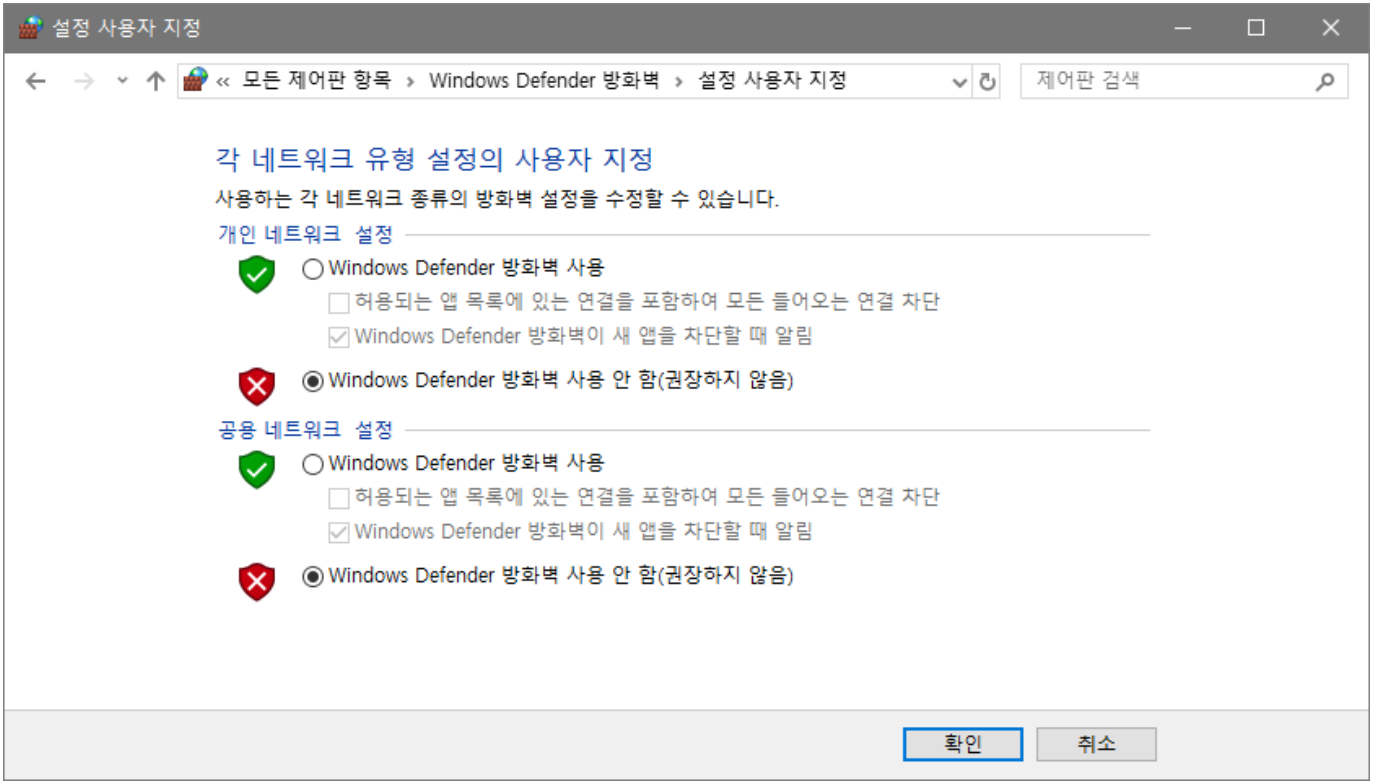The image size is (1374, 784).
Task: Click the red shield icon under 공용 네트워크 설정
Action: click(257, 583)
